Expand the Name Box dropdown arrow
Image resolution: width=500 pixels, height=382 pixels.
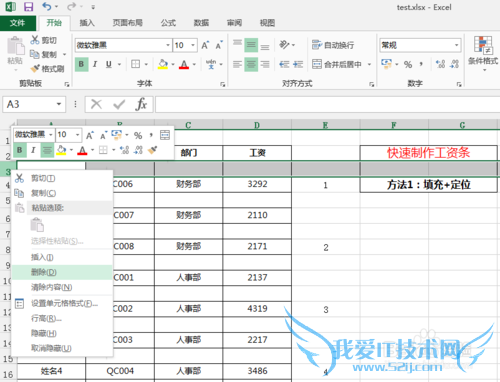pos(59,104)
